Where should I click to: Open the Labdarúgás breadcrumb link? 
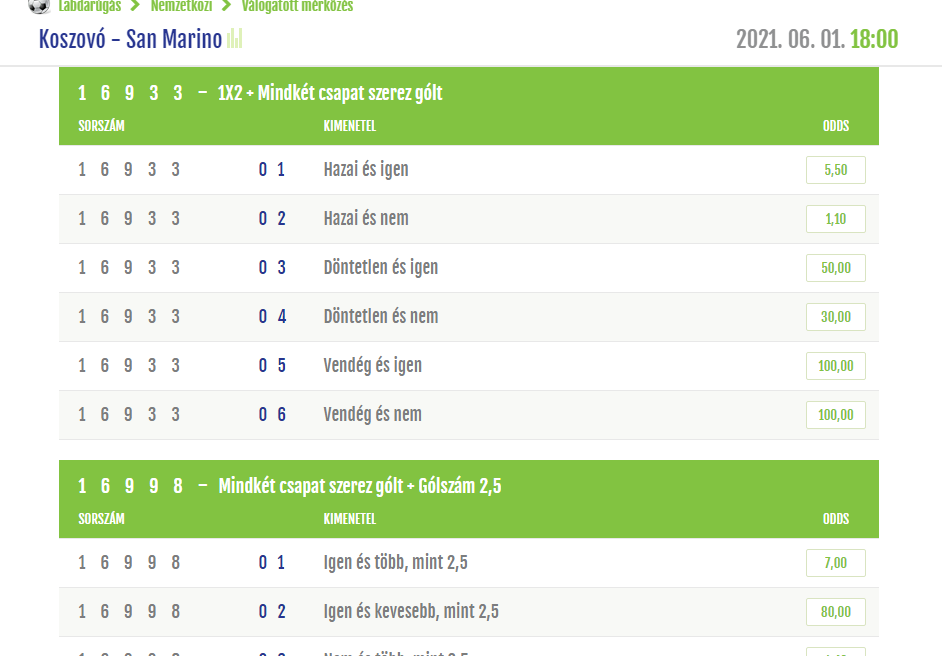pos(89,6)
